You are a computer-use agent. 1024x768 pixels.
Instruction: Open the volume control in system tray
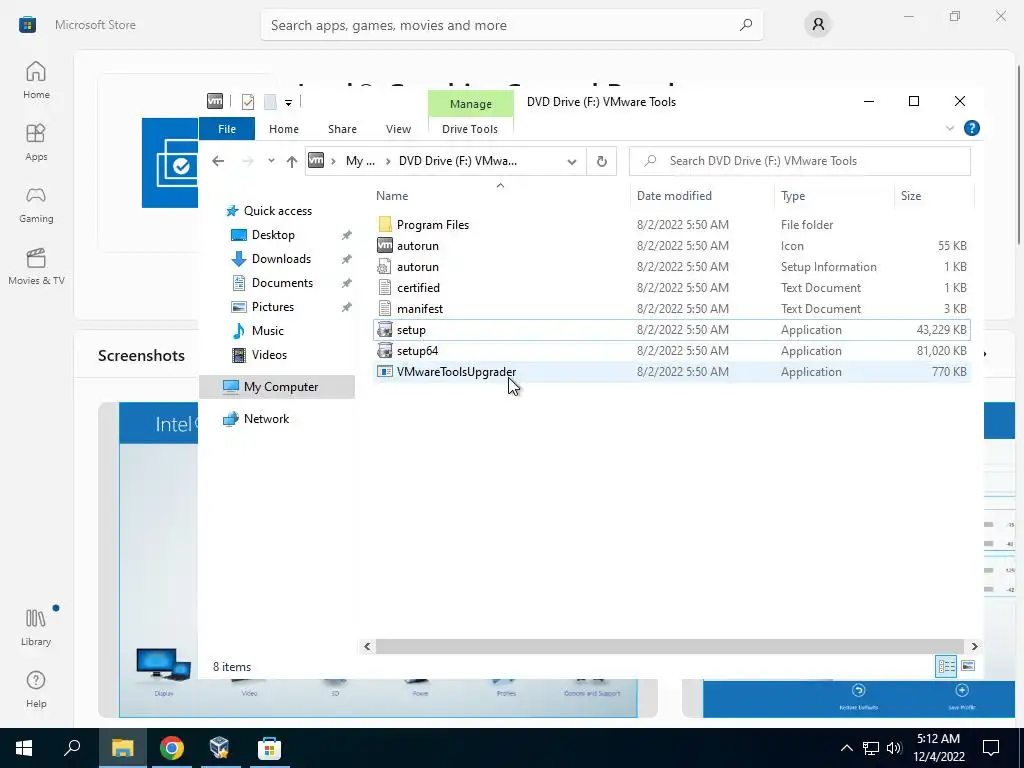[x=894, y=748]
